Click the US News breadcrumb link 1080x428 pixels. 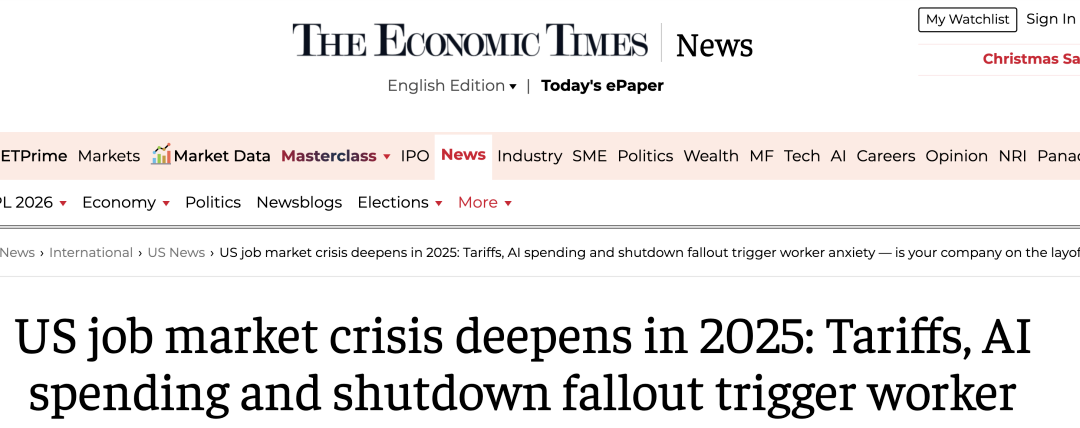(x=176, y=253)
